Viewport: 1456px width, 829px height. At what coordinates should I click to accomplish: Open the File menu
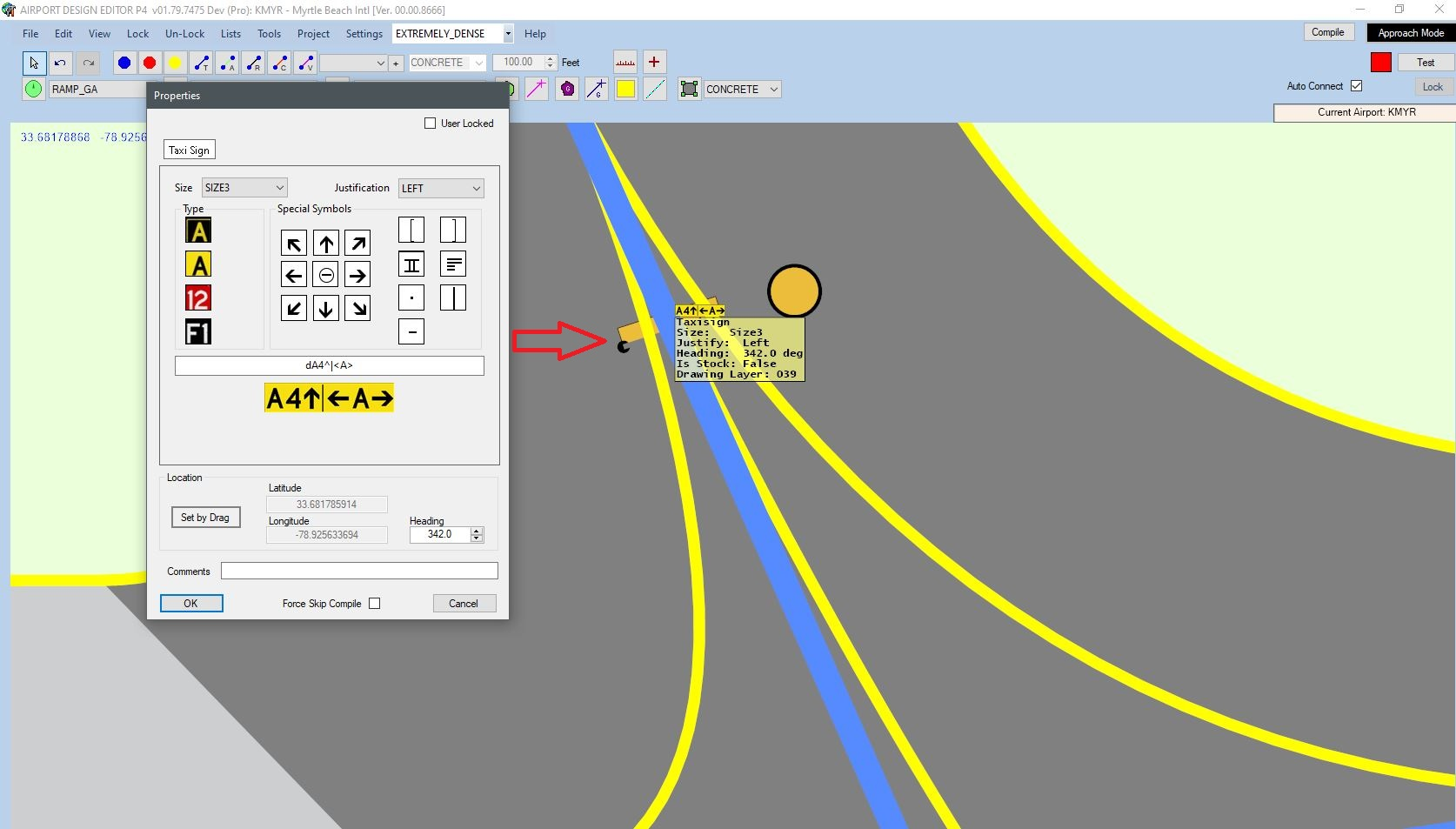click(x=30, y=34)
